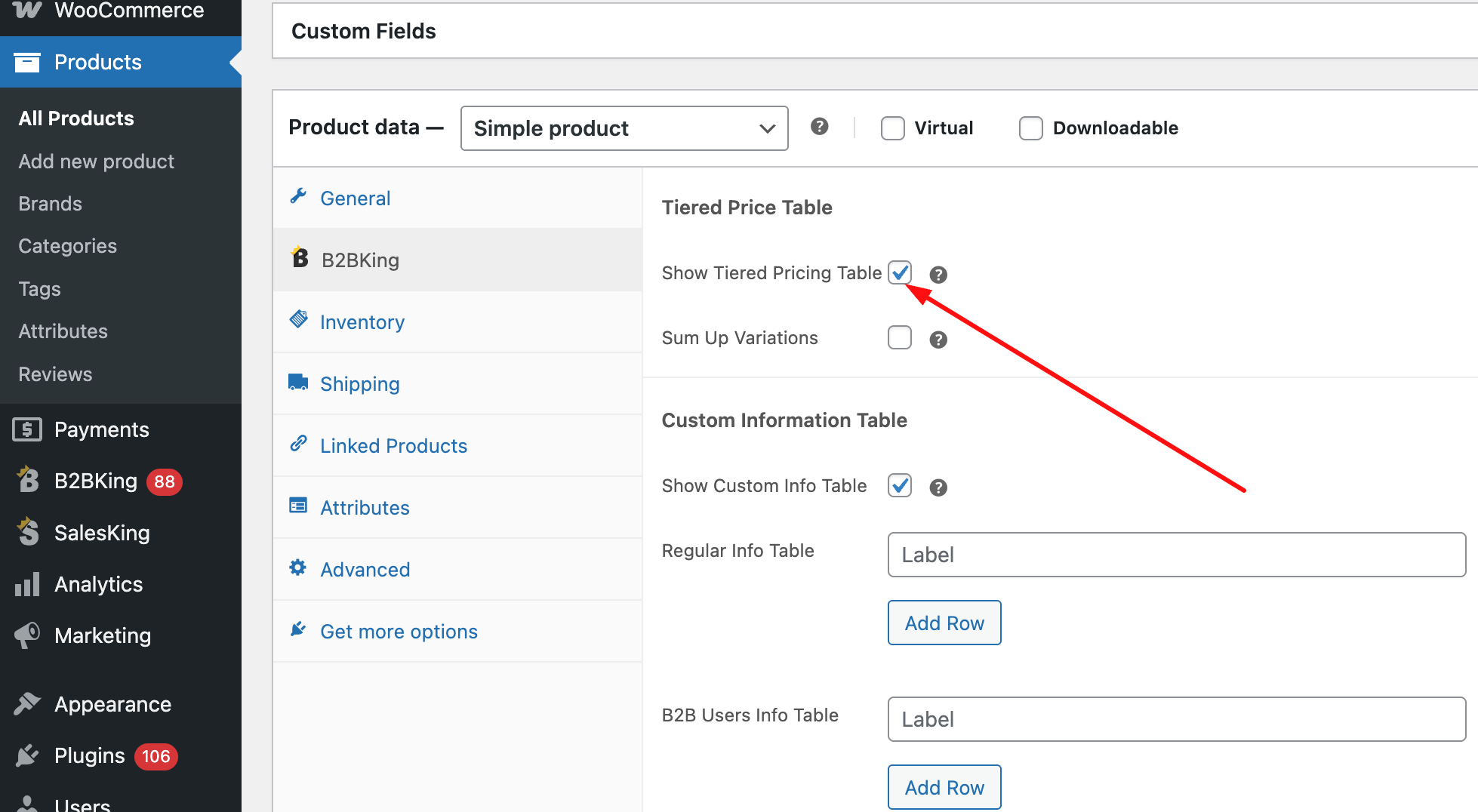Image resolution: width=1478 pixels, height=812 pixels.
Task: Click help icon for Show Custom Info Table
Action: click(938, 488)
